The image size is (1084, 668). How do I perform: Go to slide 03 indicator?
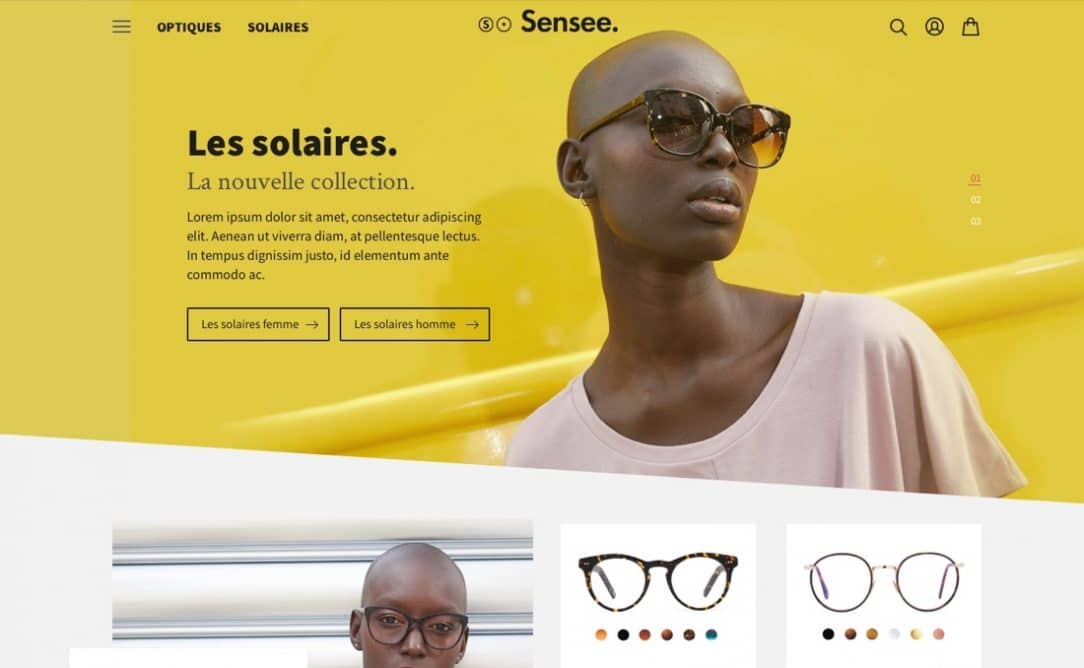tap(975, 221)
